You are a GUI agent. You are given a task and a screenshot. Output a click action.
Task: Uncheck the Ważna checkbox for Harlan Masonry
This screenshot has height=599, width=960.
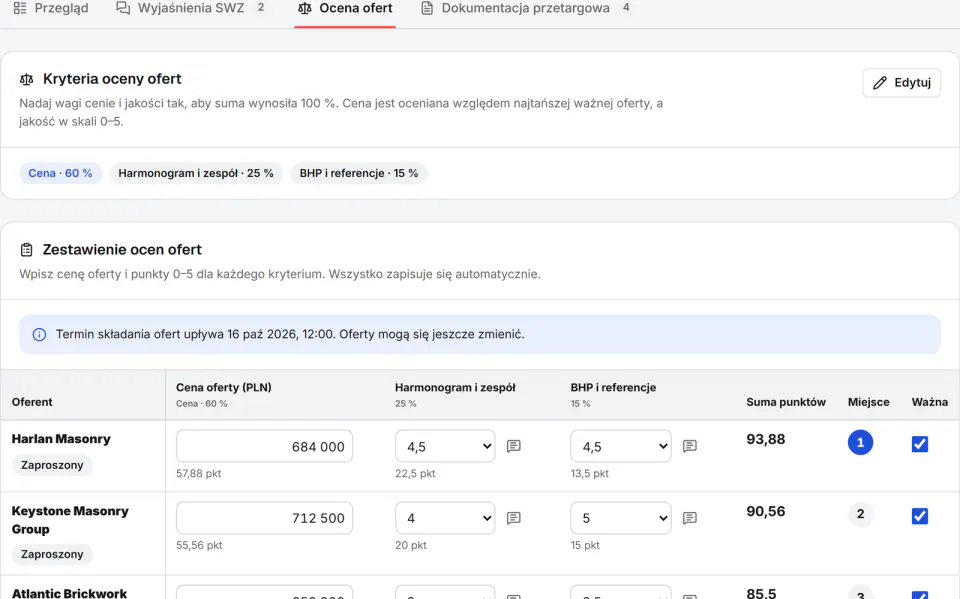[x=920, y=444]
